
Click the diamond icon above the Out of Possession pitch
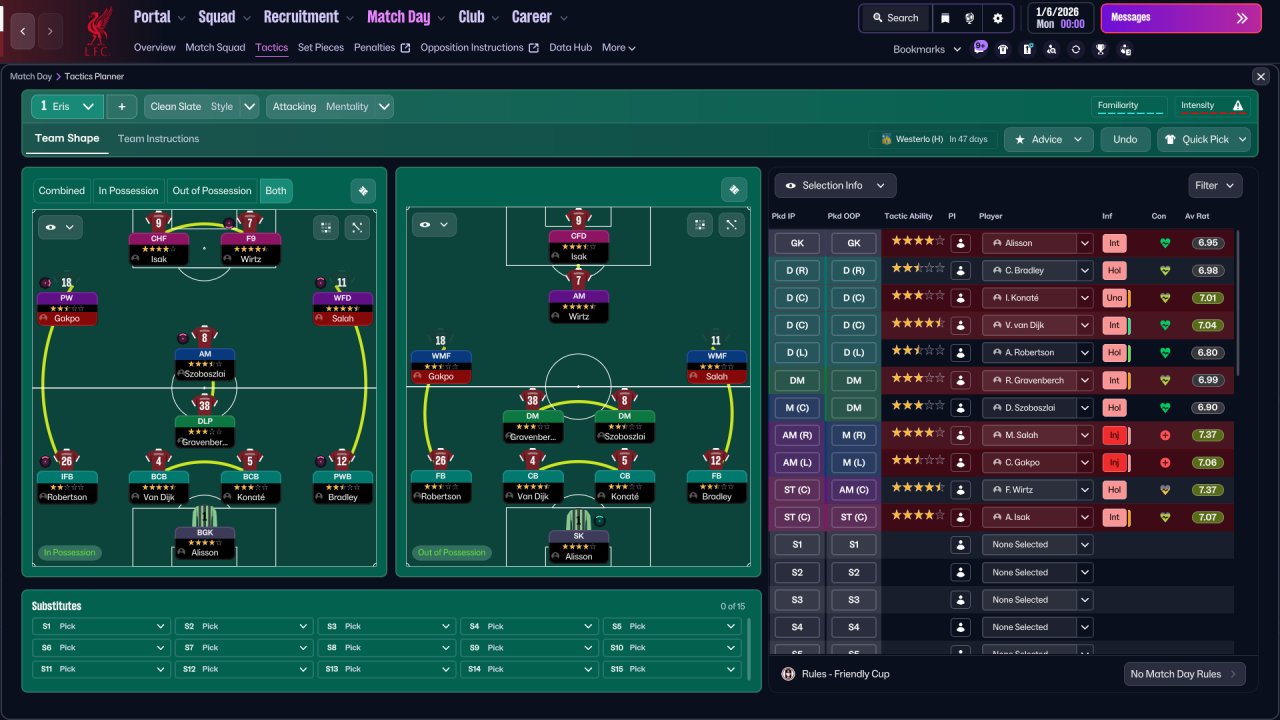[735, 190]
